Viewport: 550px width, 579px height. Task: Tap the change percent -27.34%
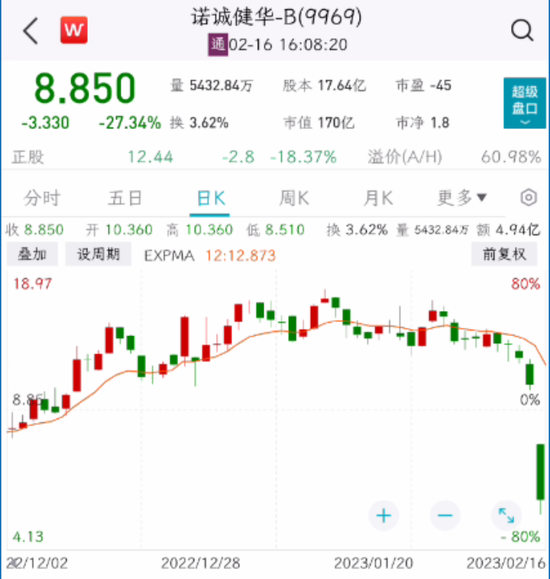click(130, 123)
